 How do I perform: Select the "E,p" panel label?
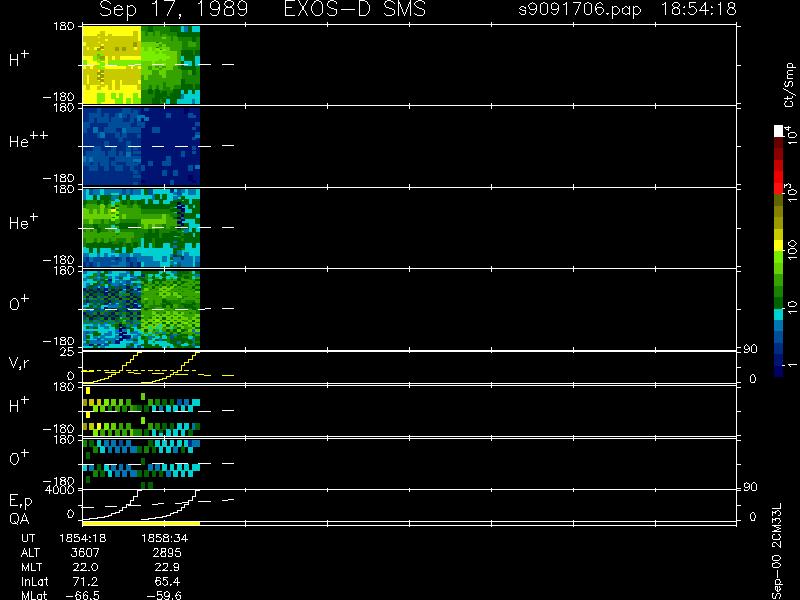(x=20, y=502)
